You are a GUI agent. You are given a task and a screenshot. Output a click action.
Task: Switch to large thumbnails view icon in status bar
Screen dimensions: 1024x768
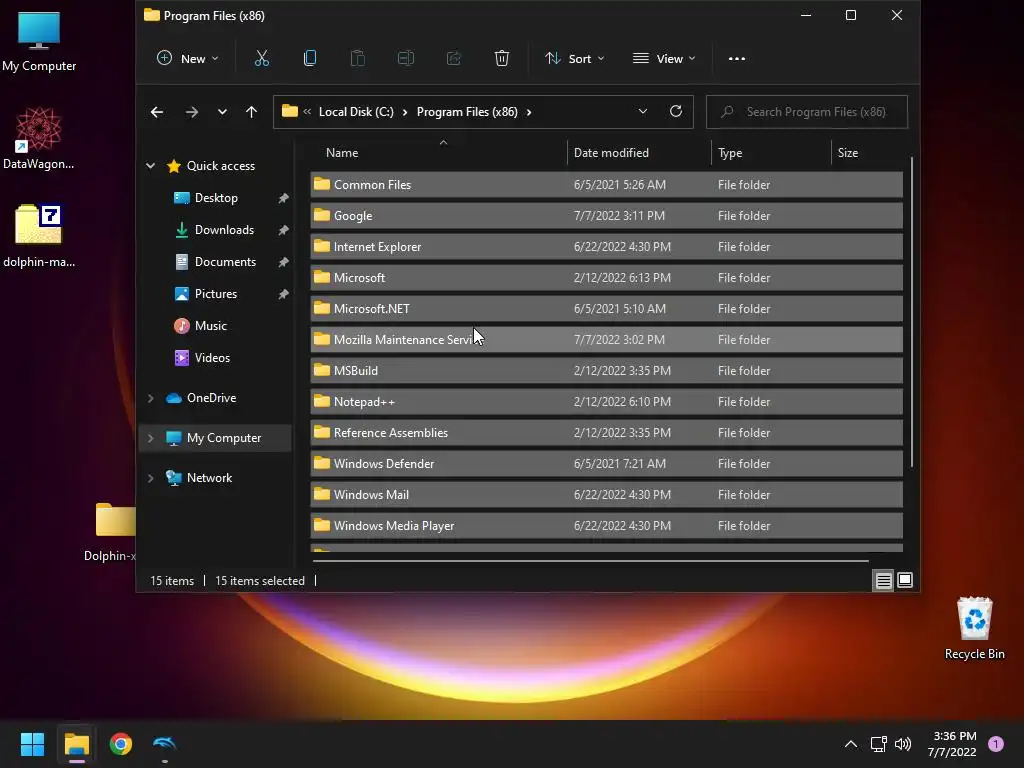[904, 580]
